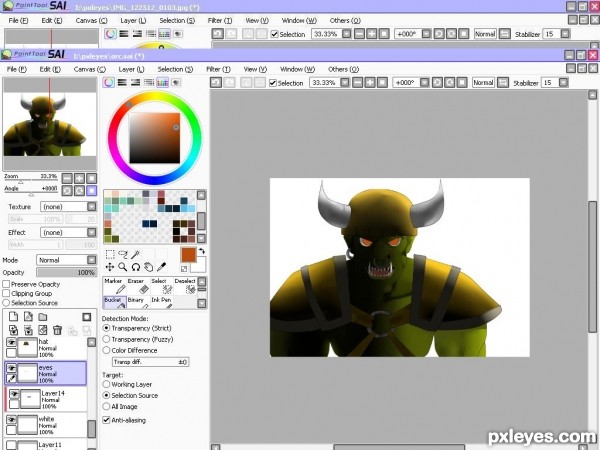Screen dimensions: 600x450
Task: Zoom out with minus button in toolbar
Action: (x=357, y=82)
